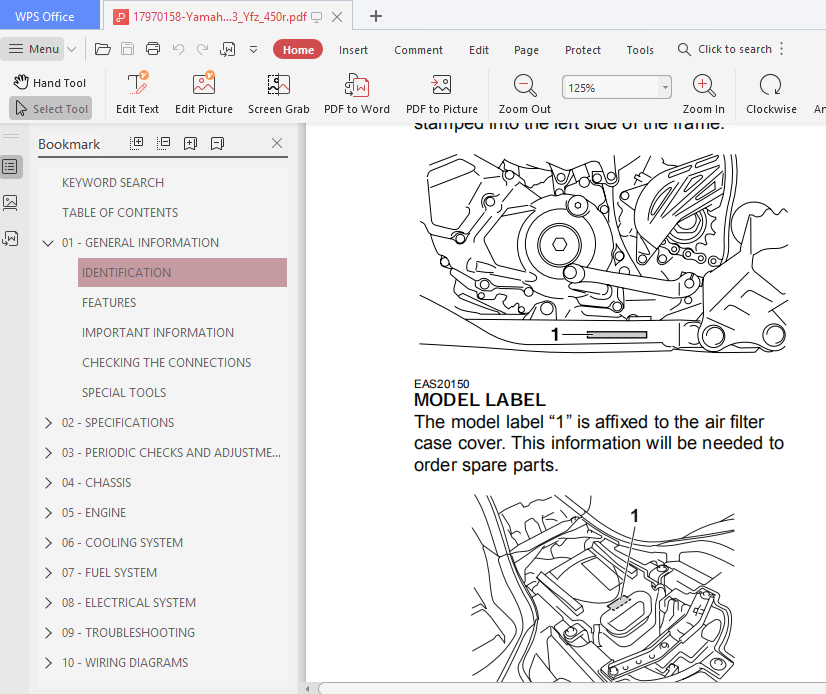Click the Undo arrow icon
Image resolution: width=826 pixels, height=694 pixels.
point(179,49)
